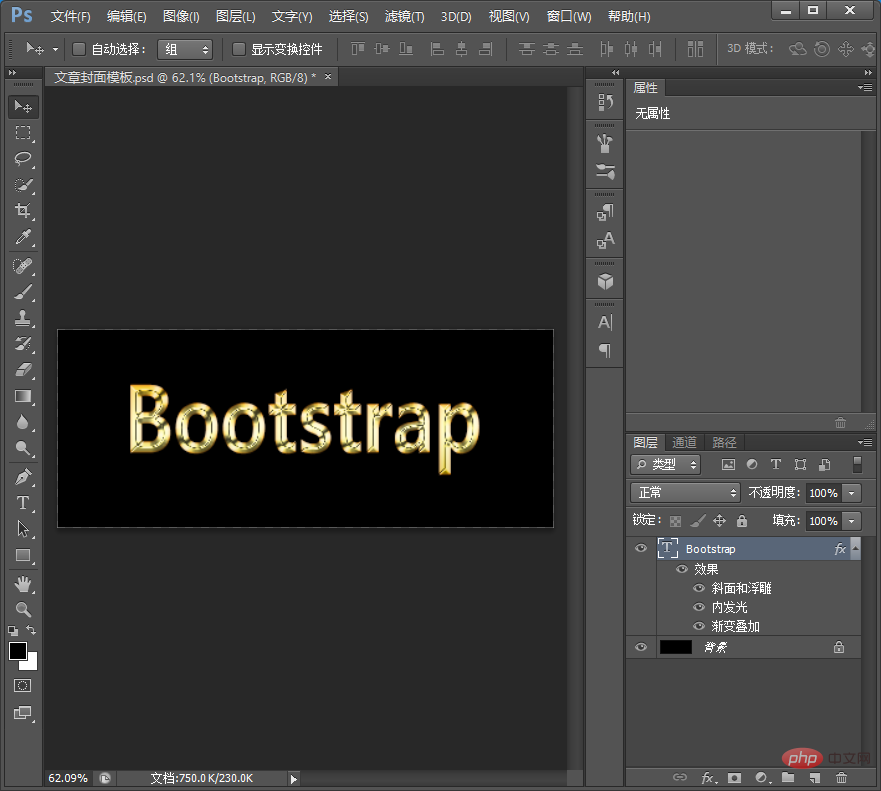The height and width of the screenshot is (791, 881).
Task: Select the Pen tool
Action: 23,477
